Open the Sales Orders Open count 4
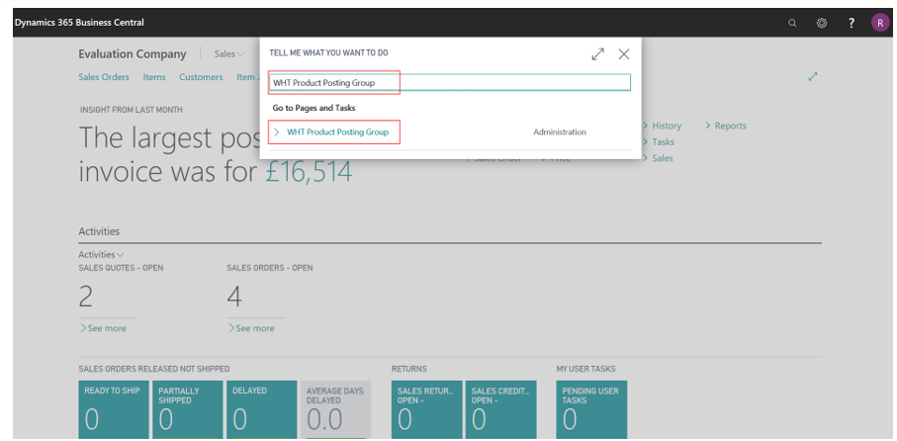Viewport: 897px width, 441px height. [x=235, y=297]
